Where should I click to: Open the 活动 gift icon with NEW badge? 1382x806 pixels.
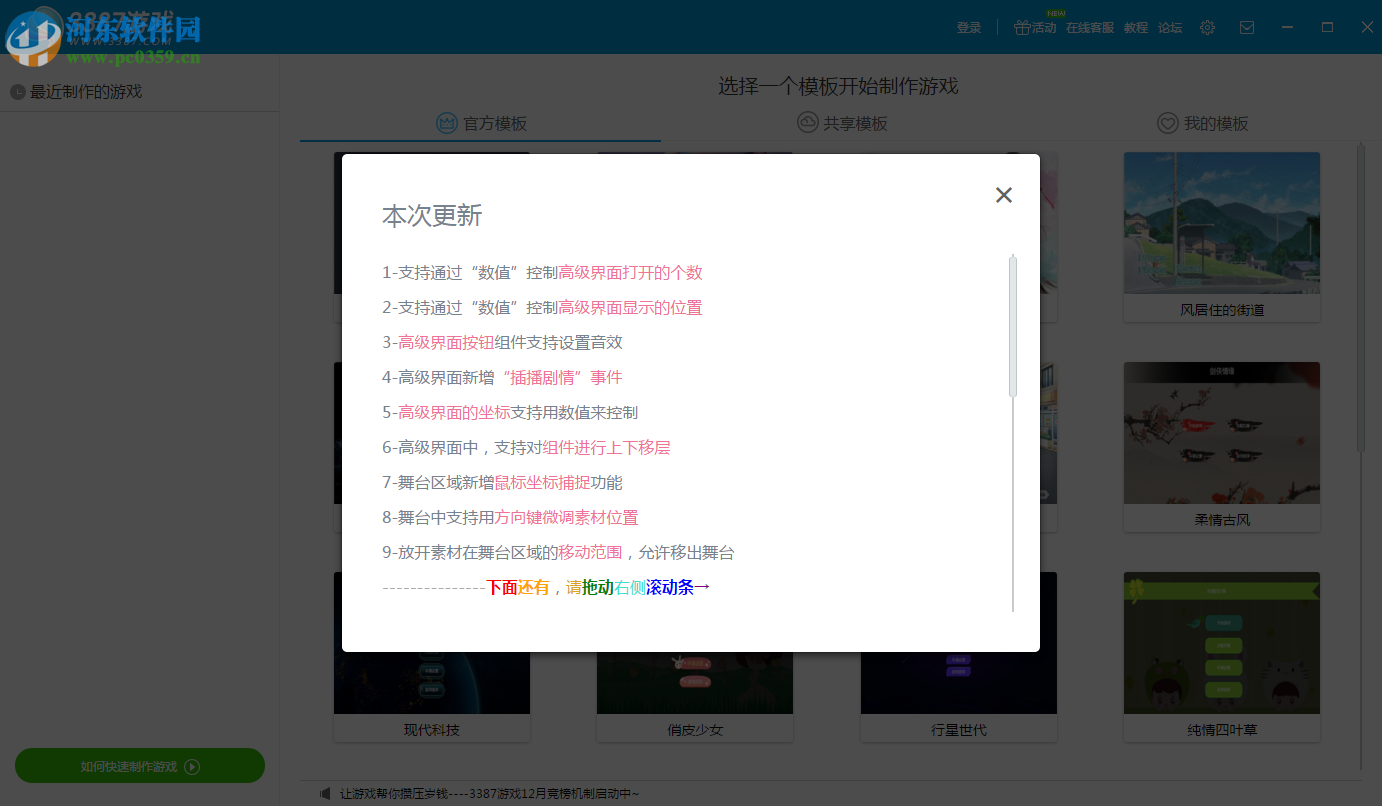point(1022,27)
